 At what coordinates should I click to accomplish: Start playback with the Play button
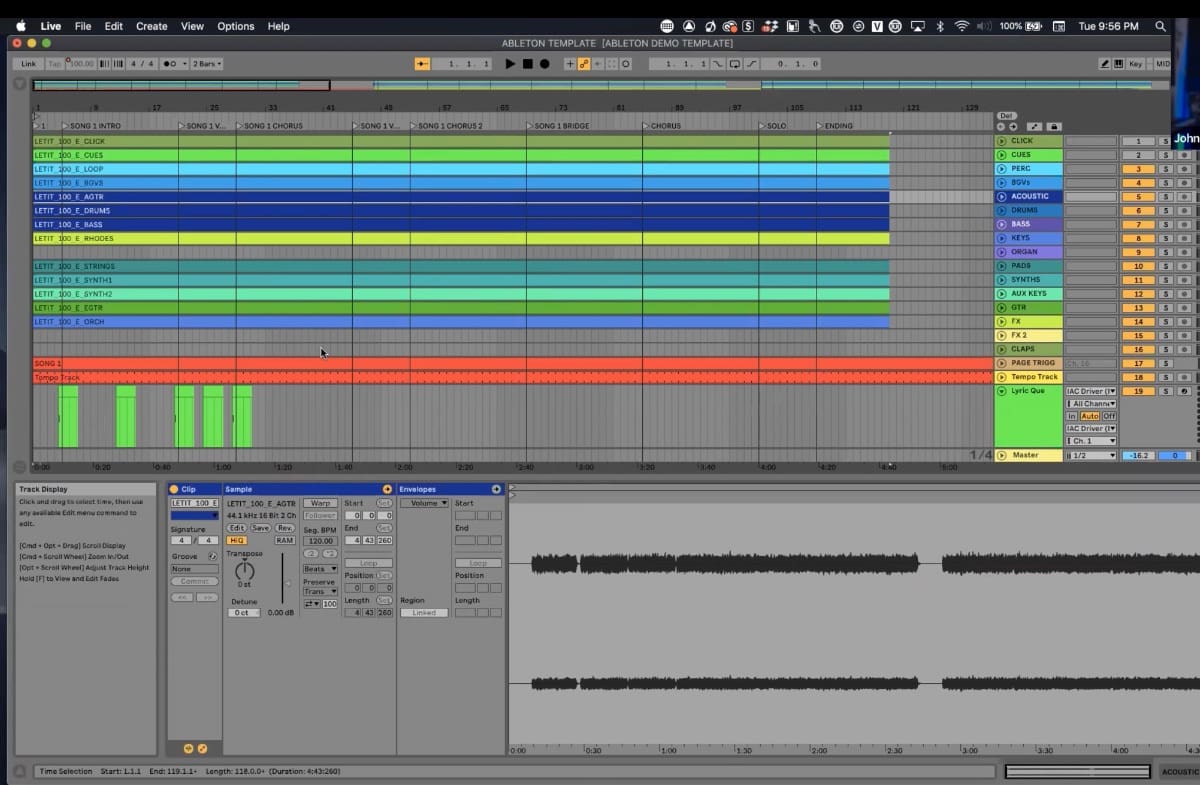(510, 63)
